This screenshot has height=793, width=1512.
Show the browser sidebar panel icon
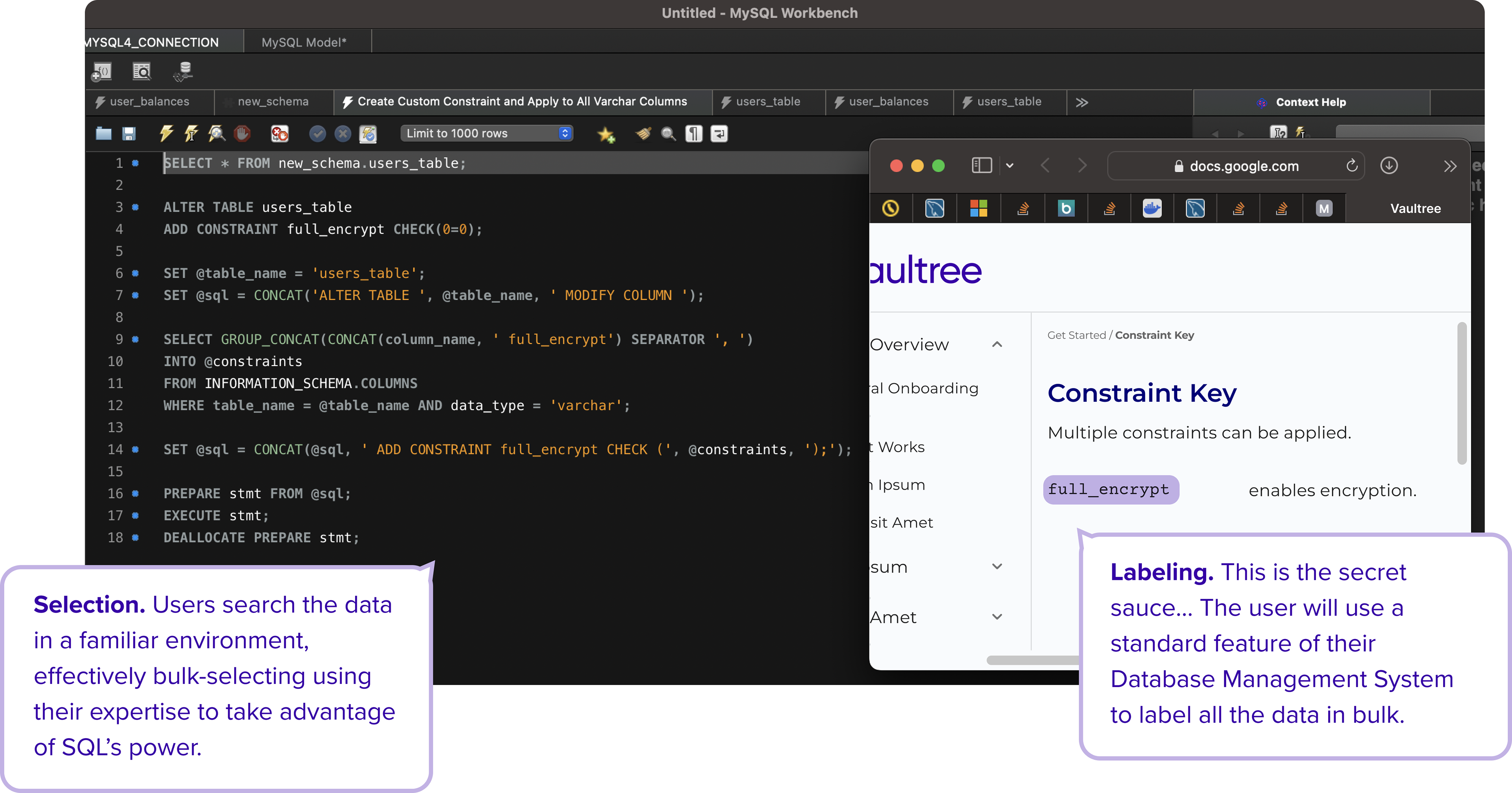(981, 165)
